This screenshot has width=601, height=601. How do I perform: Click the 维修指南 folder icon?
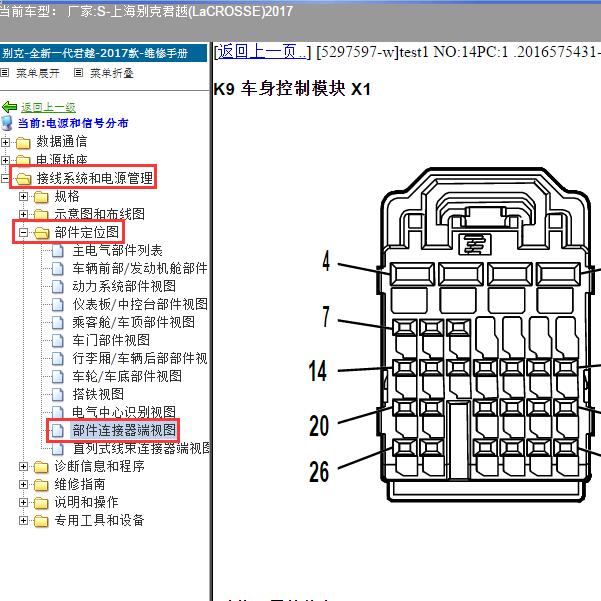tap(41, 485)
